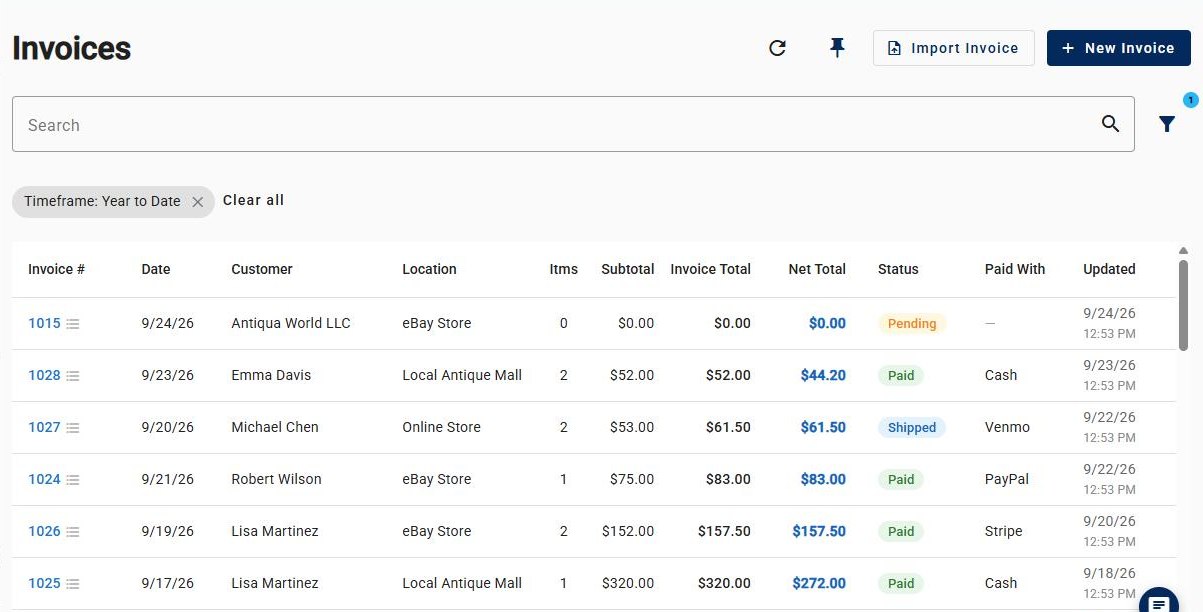Viewport: 1203px width, 612px height.
Task: Open the row menu icon for invoice 1026
Action: pyautogui.click(x=73, y=532)
